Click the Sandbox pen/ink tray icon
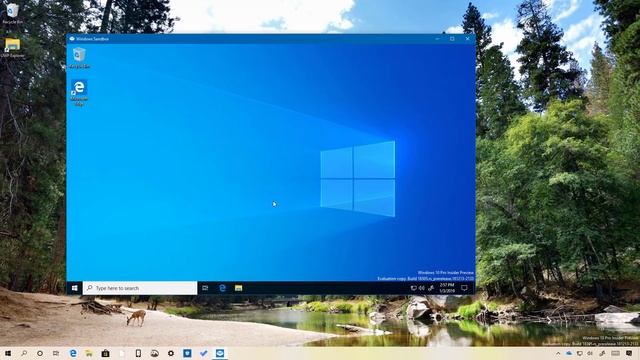 click(431, 288)
